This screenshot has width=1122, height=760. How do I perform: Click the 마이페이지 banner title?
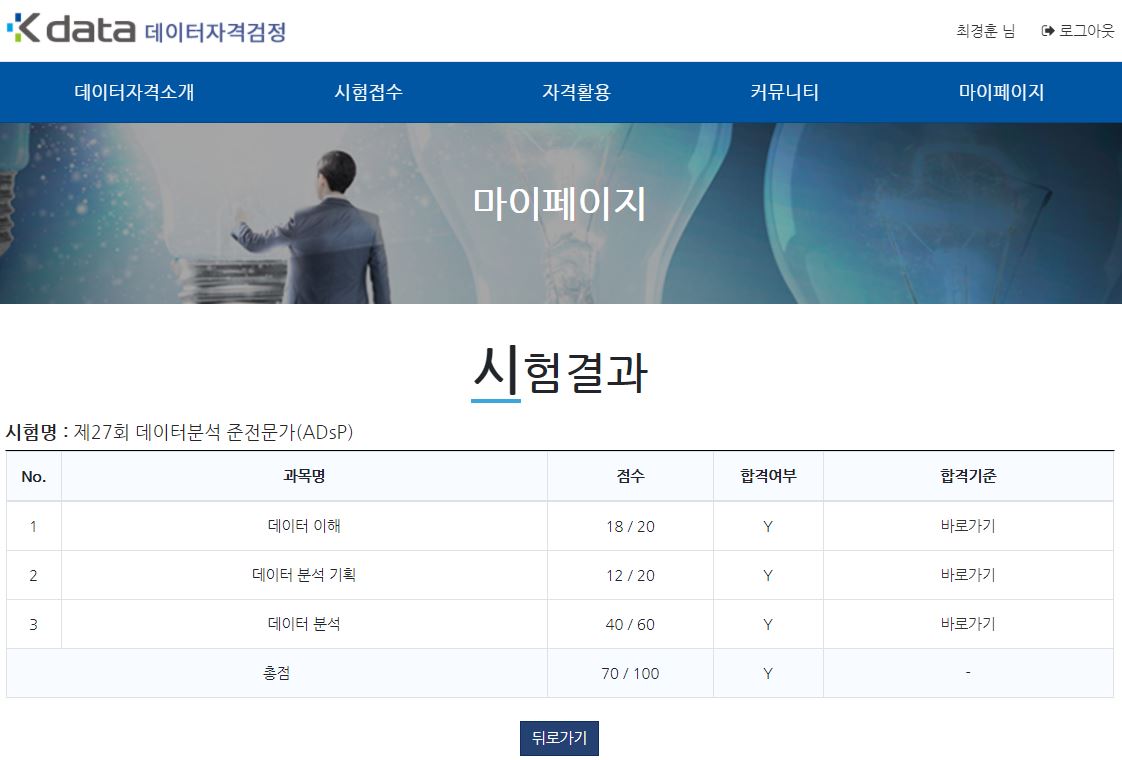(560, 204)
